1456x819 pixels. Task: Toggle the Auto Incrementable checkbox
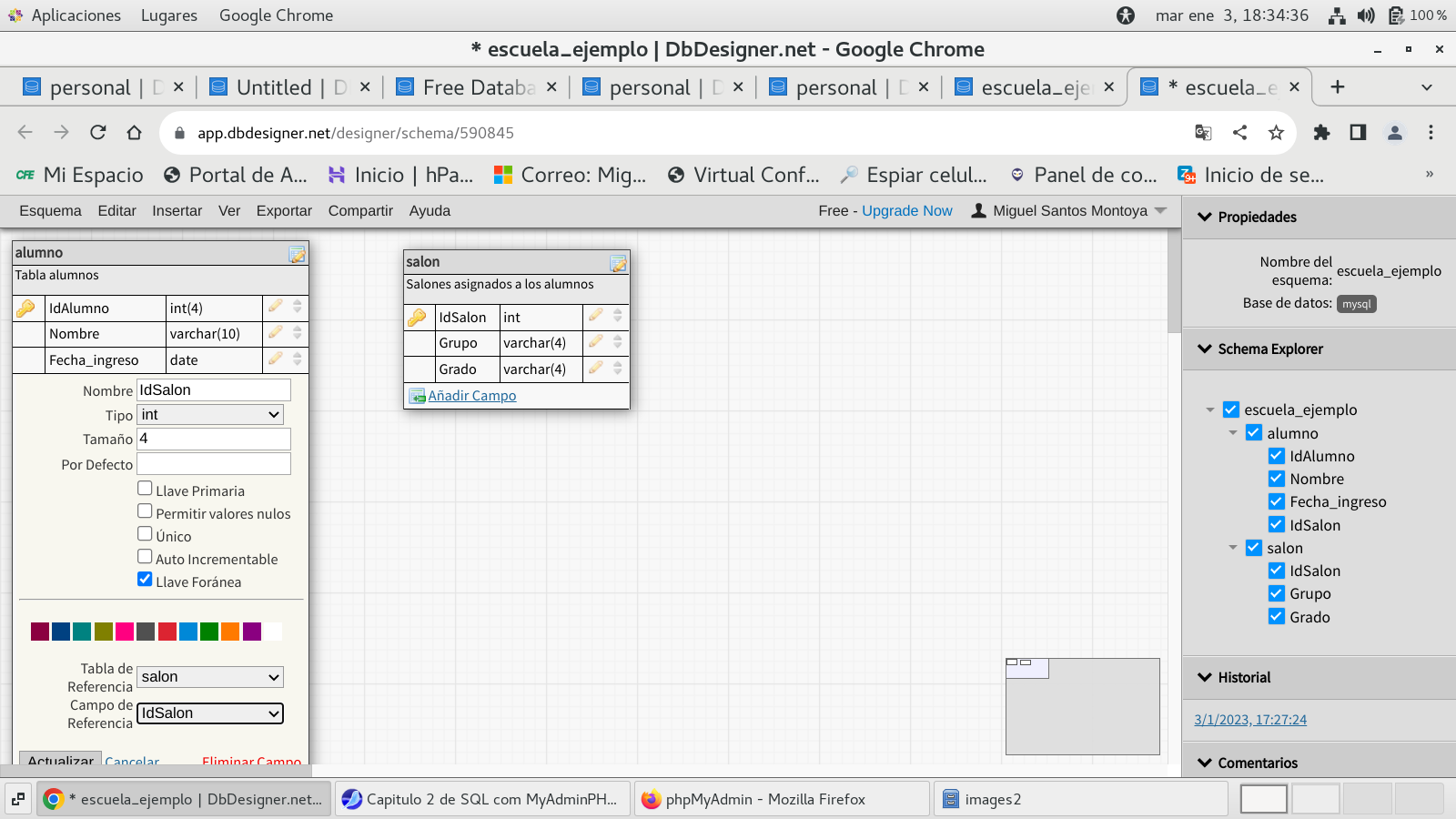[145, 557]
